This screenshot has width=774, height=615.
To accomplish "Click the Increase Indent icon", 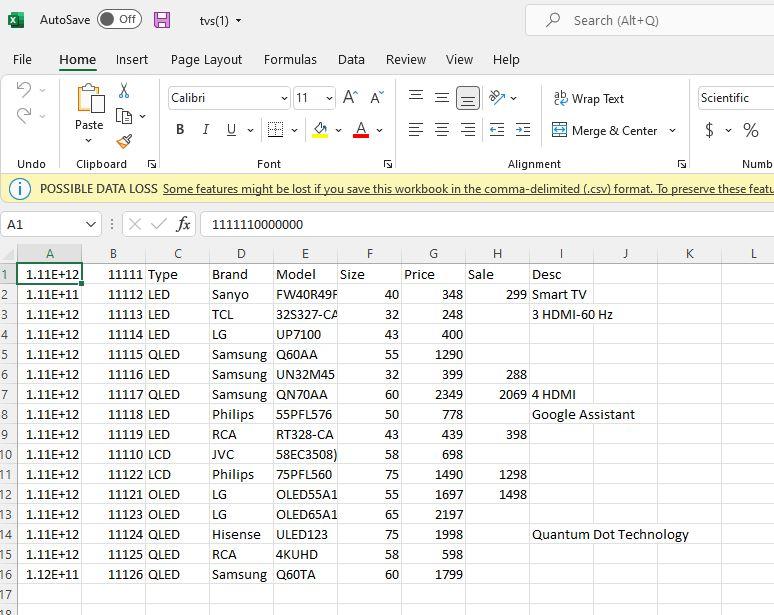I will 523,130.
